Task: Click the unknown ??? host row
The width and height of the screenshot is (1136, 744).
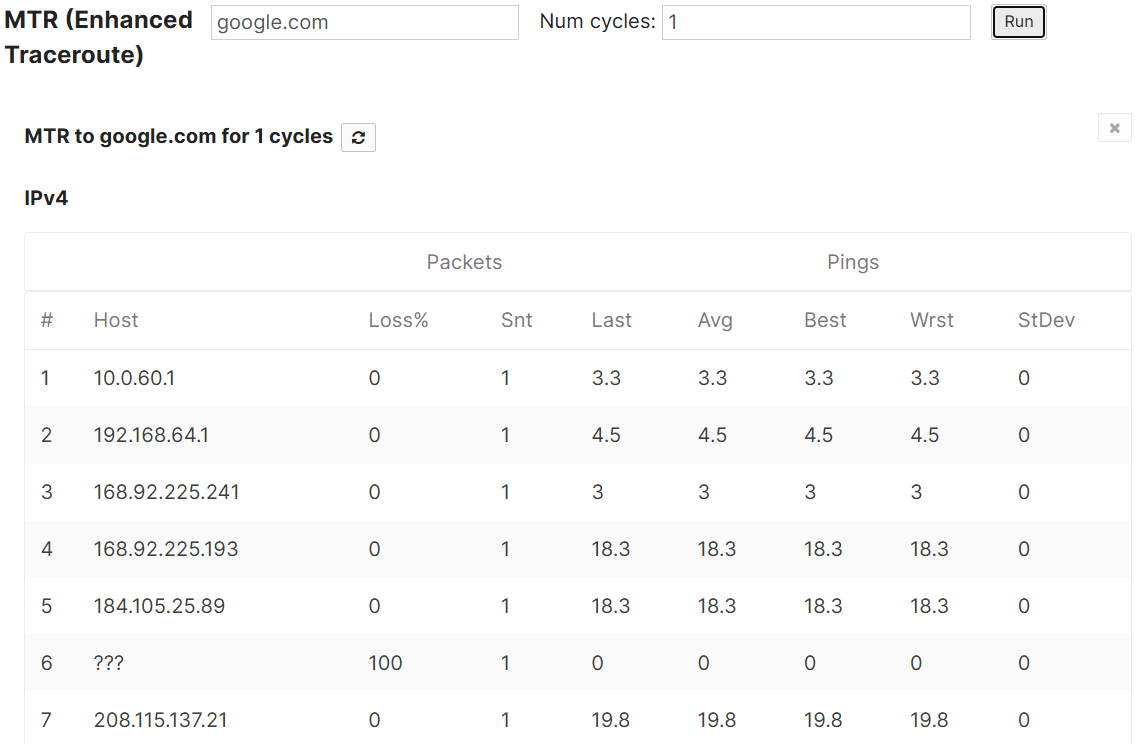Action: pos(577,663)
